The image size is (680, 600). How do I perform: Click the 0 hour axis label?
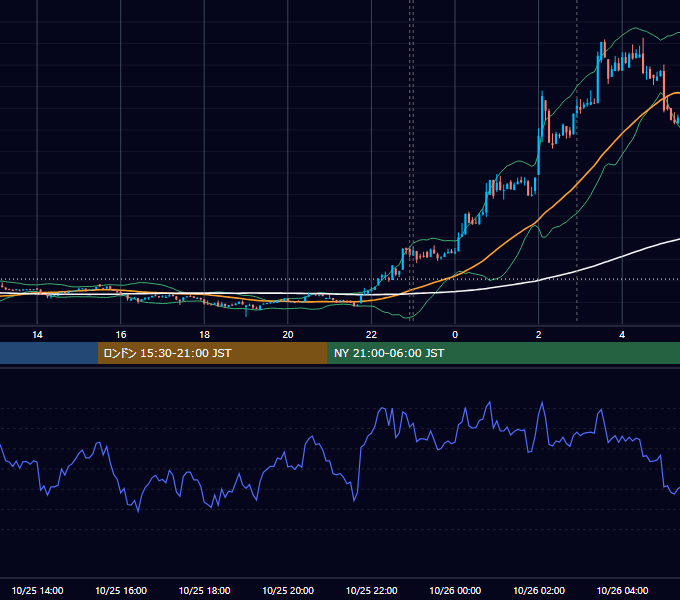coord(455,335)
